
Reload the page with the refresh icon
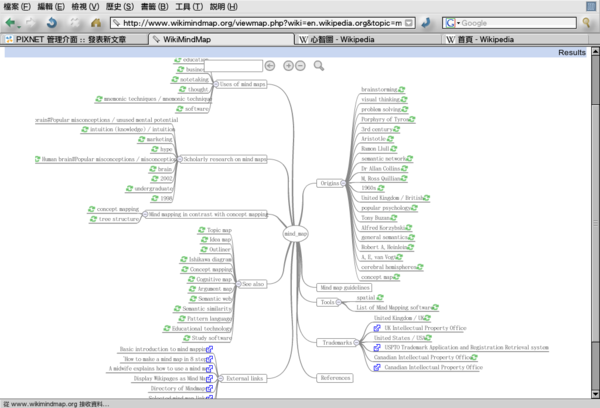click(52, 23)
